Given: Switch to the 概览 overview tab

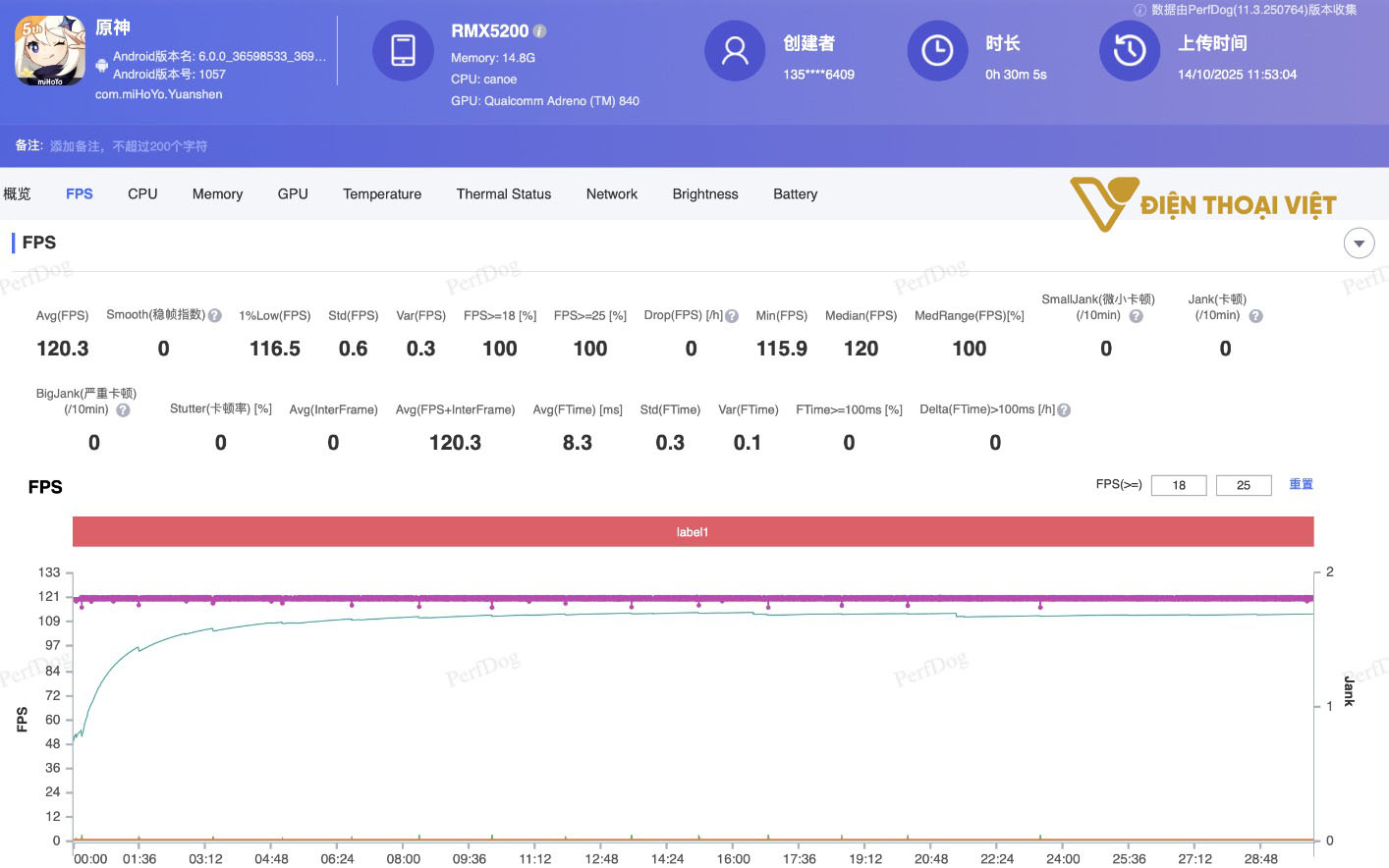Looking at the screenshot, I should pyautogui.click(x=17, y=193).
